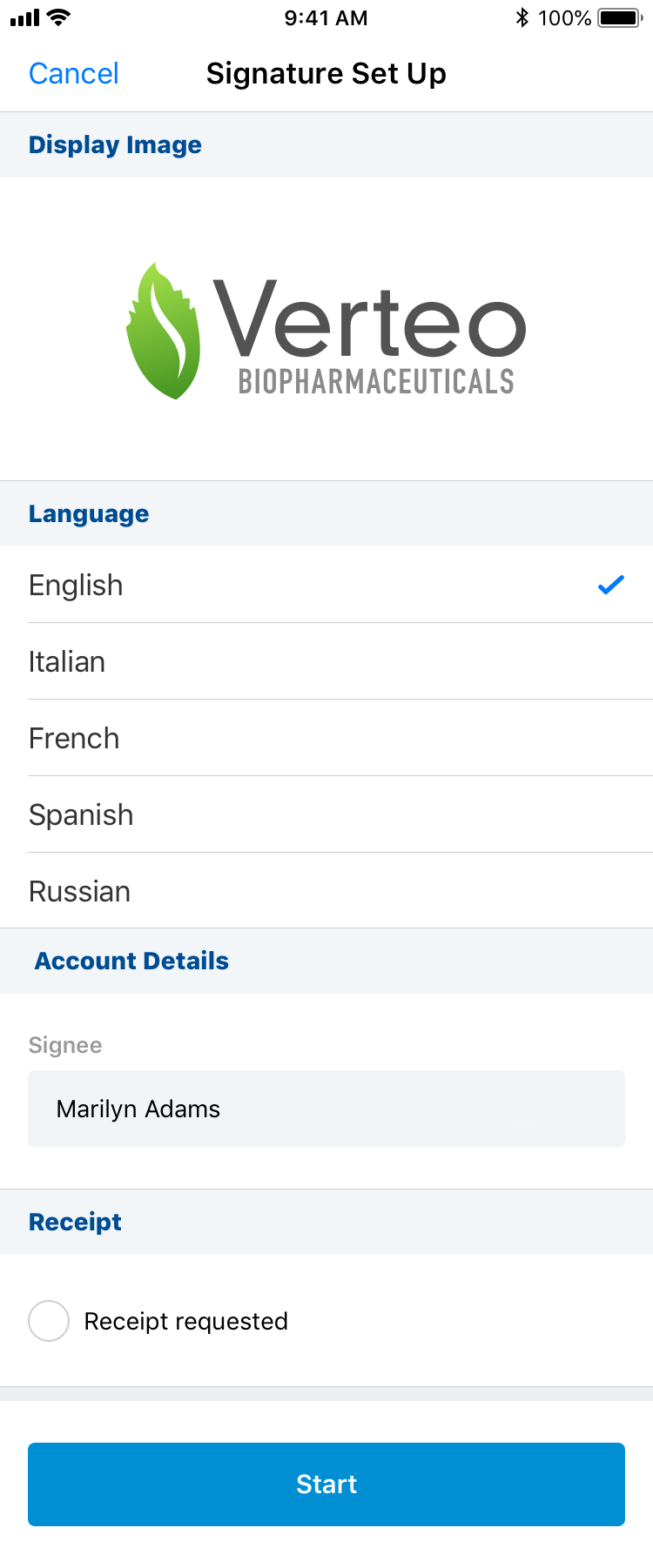Enable the Receipt requested radio button
This screenshot has width=653, height=1568.
click(x=49, y=1321)
